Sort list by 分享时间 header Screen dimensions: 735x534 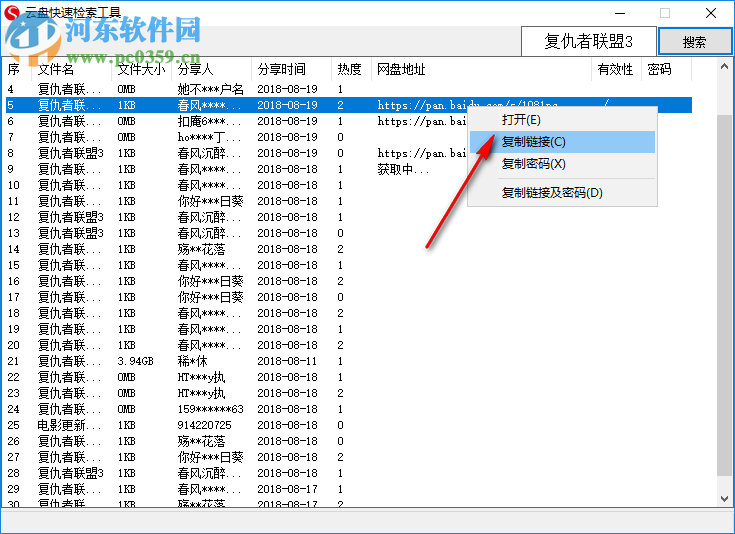point(292,69)
